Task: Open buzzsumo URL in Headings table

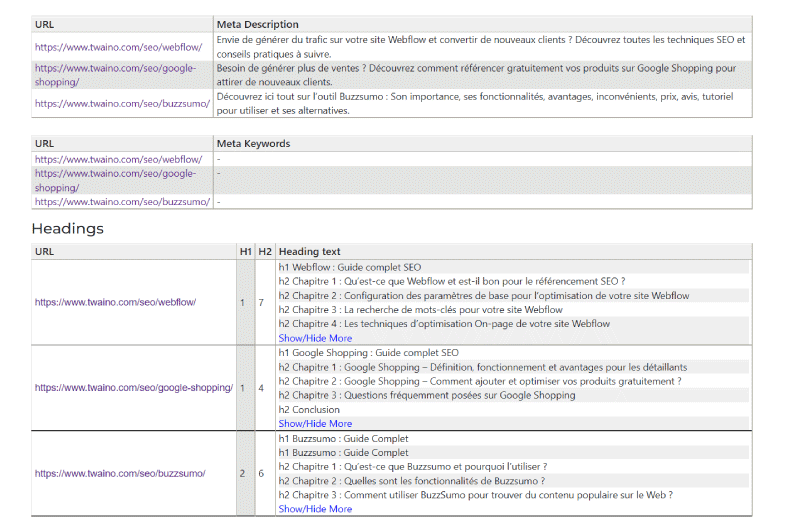Action: click(x=120, y=473)
